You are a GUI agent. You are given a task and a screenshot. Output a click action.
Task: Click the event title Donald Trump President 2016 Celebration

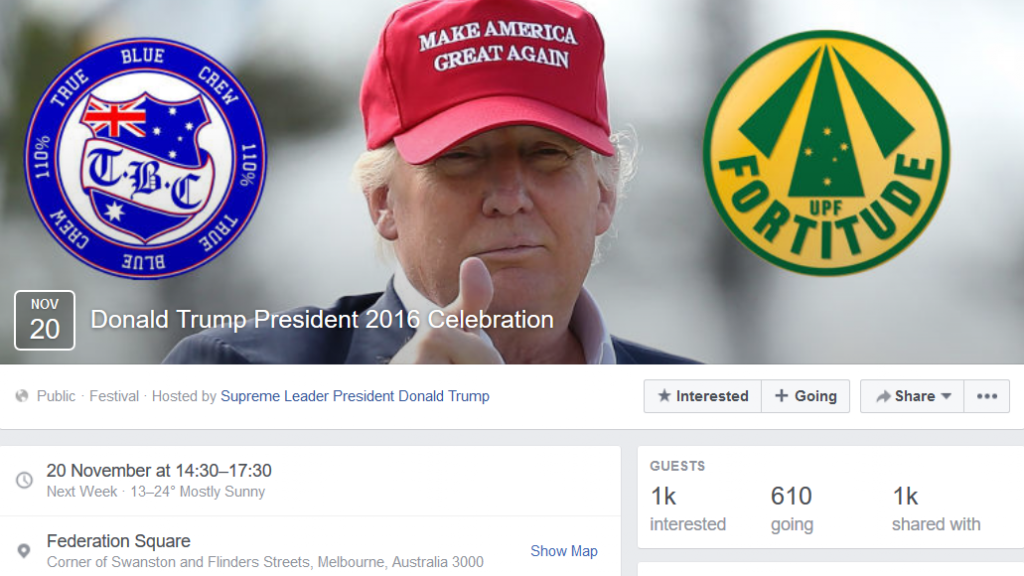[x=322, y=320]
